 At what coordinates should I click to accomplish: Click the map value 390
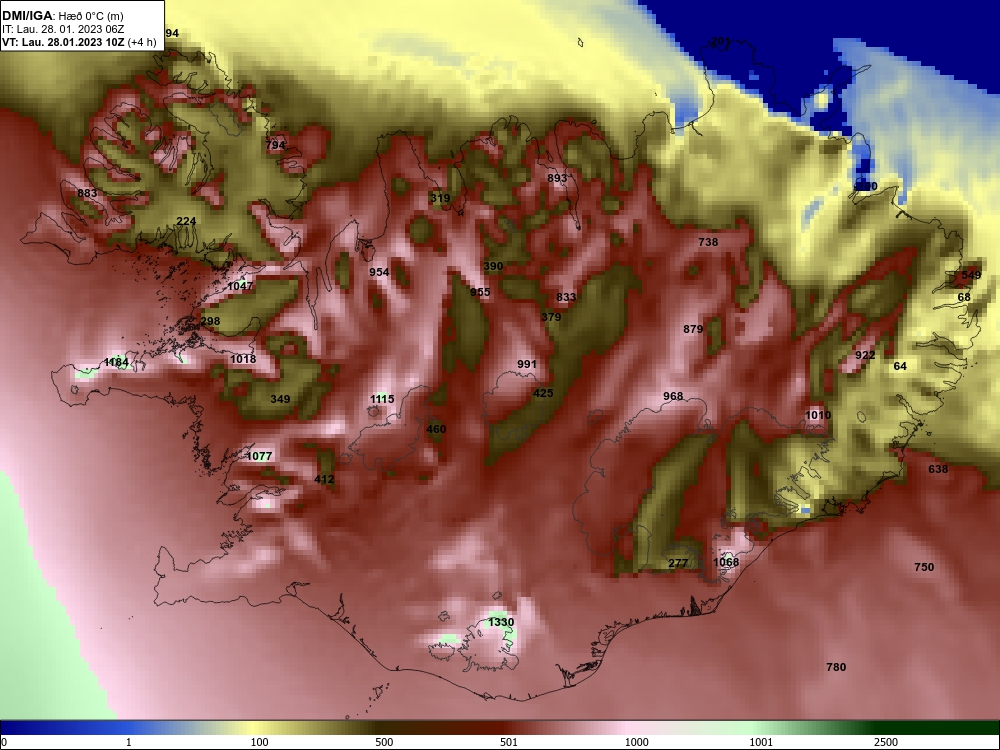pos(493,267)
